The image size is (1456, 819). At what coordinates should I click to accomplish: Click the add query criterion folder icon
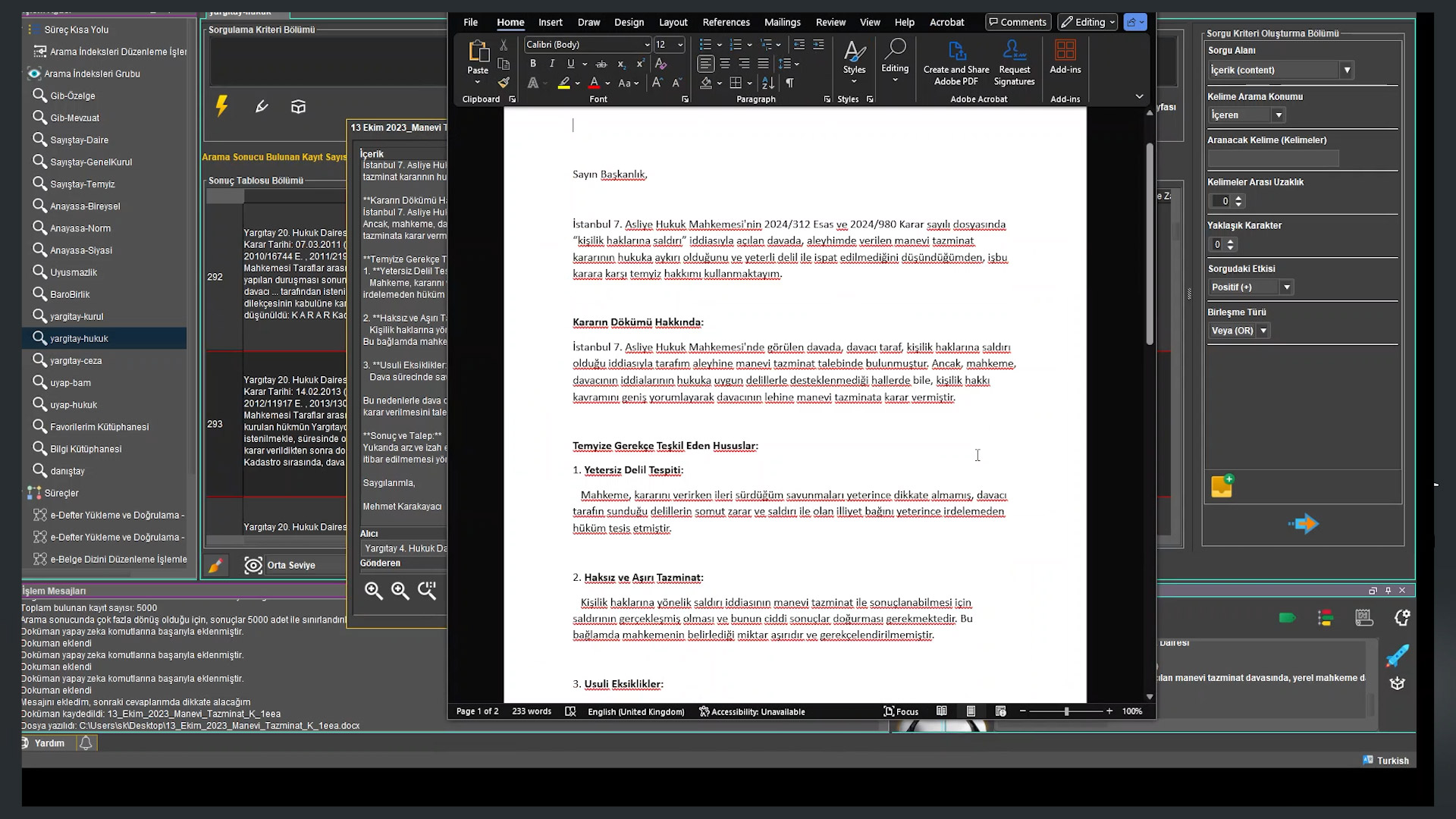[x=1222, y=486]
